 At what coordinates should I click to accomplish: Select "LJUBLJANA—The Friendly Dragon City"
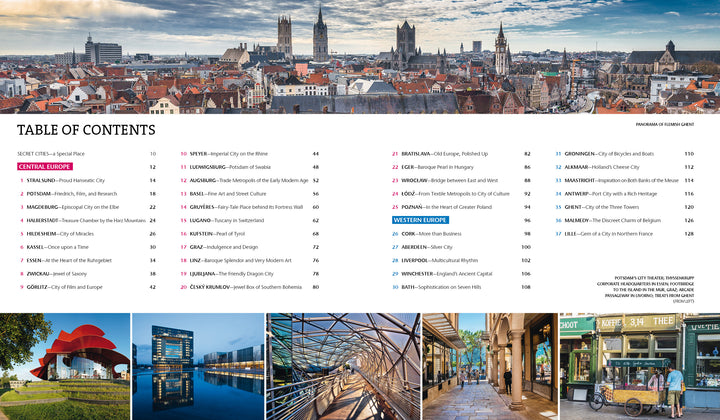pos(231,274)
